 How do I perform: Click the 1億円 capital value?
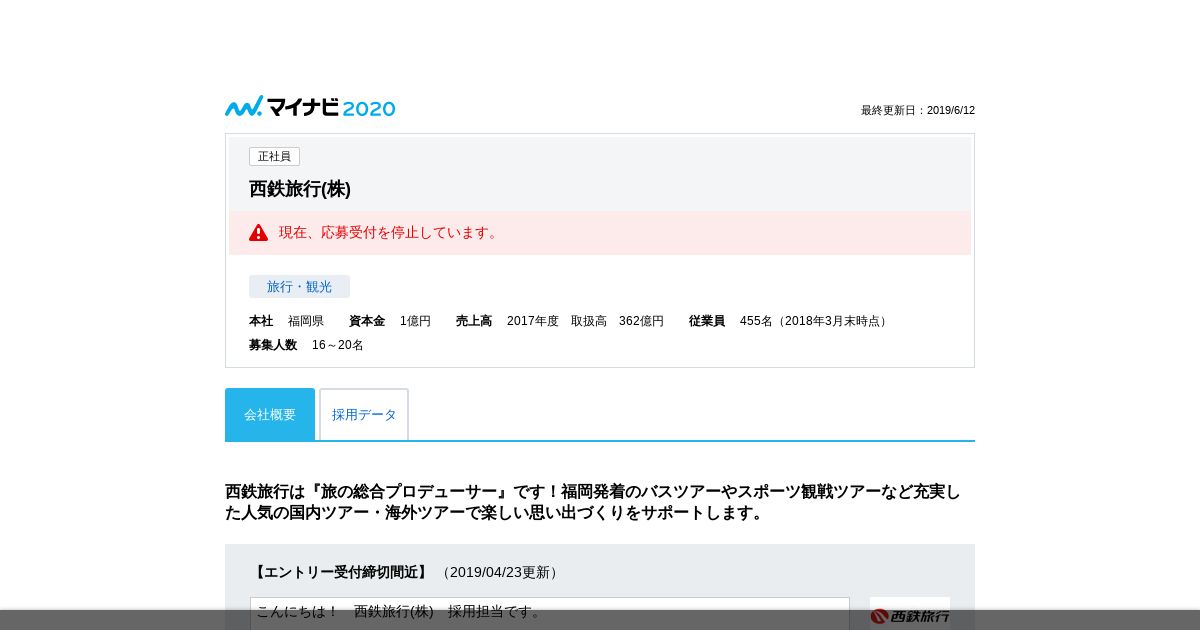point(415,321)
